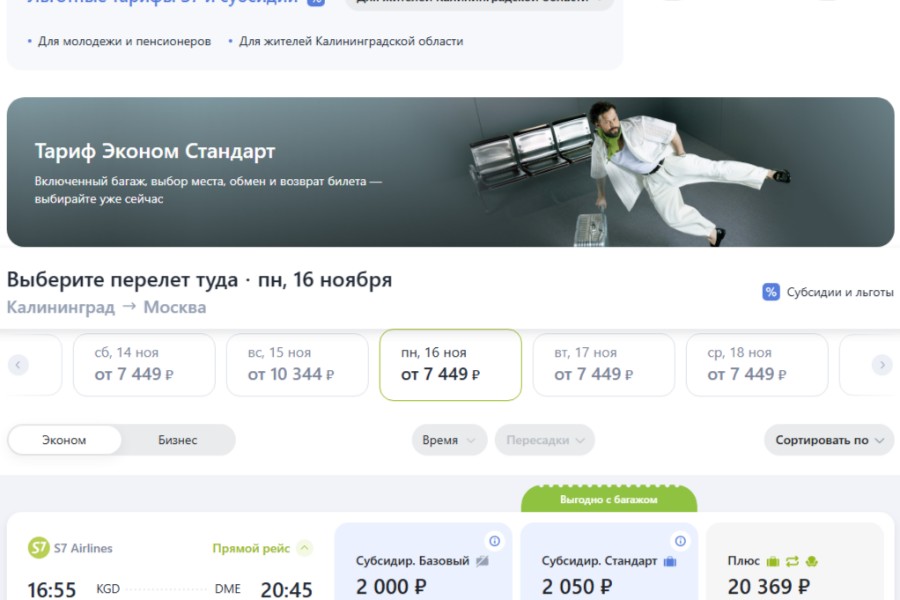Open info icon on Субсидир. Стандарт fare
Screen dimensions: 900x600
680,541
